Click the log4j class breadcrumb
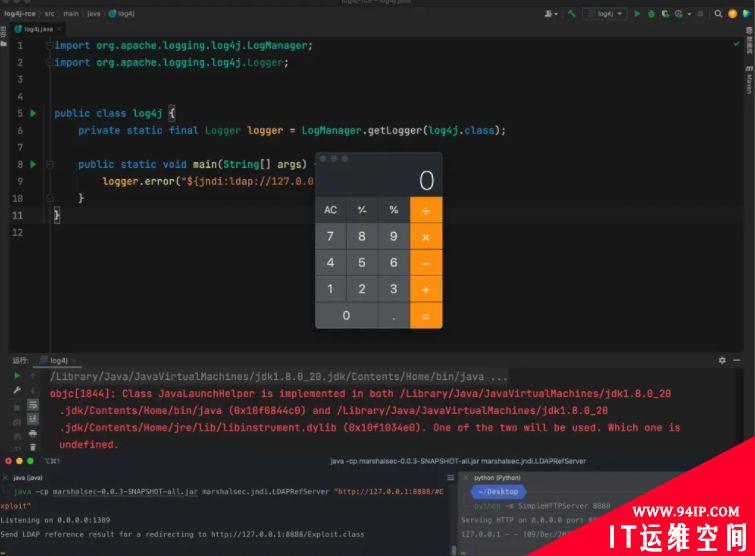 click(122, 13)
